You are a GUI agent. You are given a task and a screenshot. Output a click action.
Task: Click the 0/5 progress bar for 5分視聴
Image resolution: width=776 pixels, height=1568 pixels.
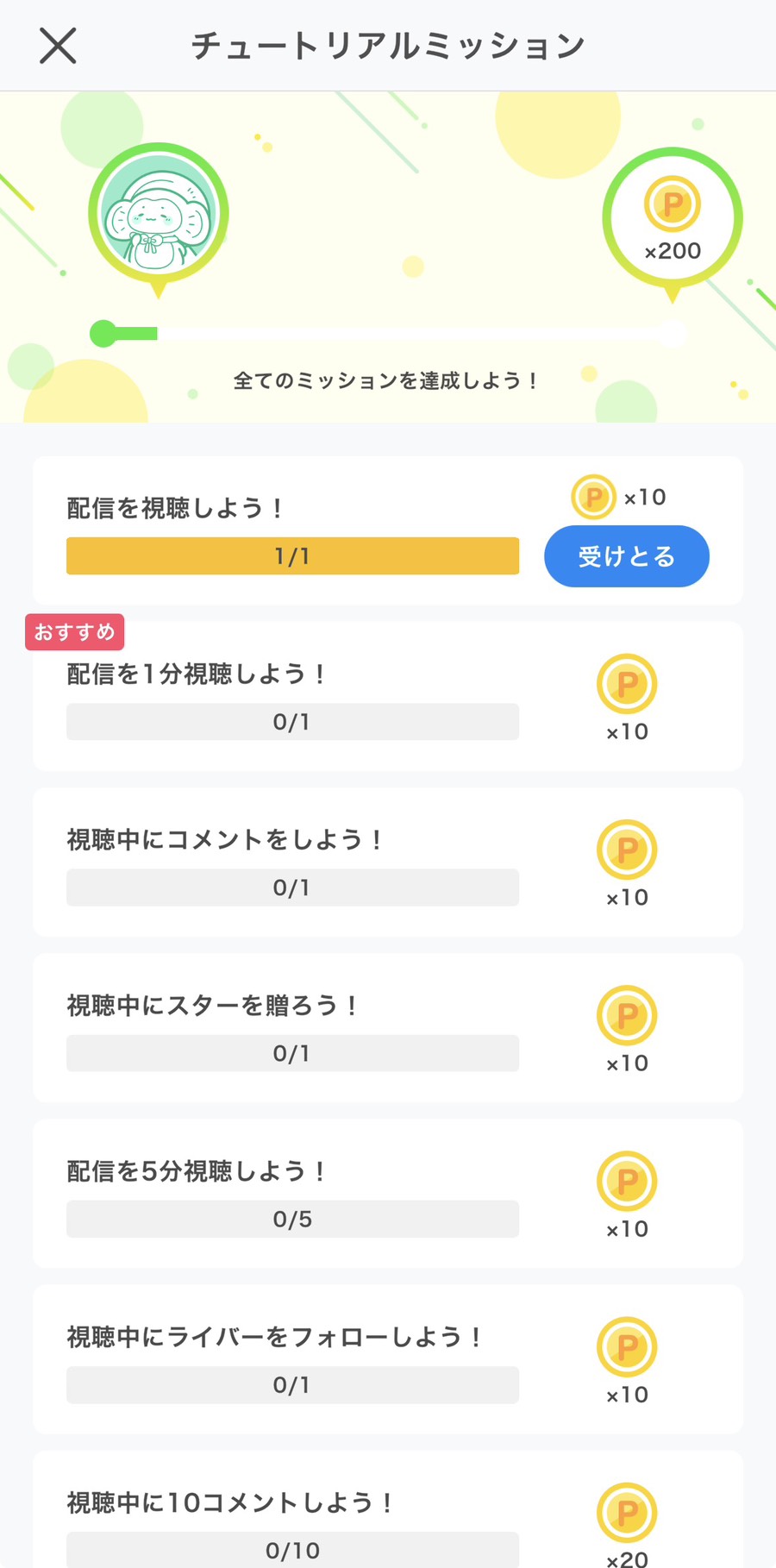click(292, 1219)
